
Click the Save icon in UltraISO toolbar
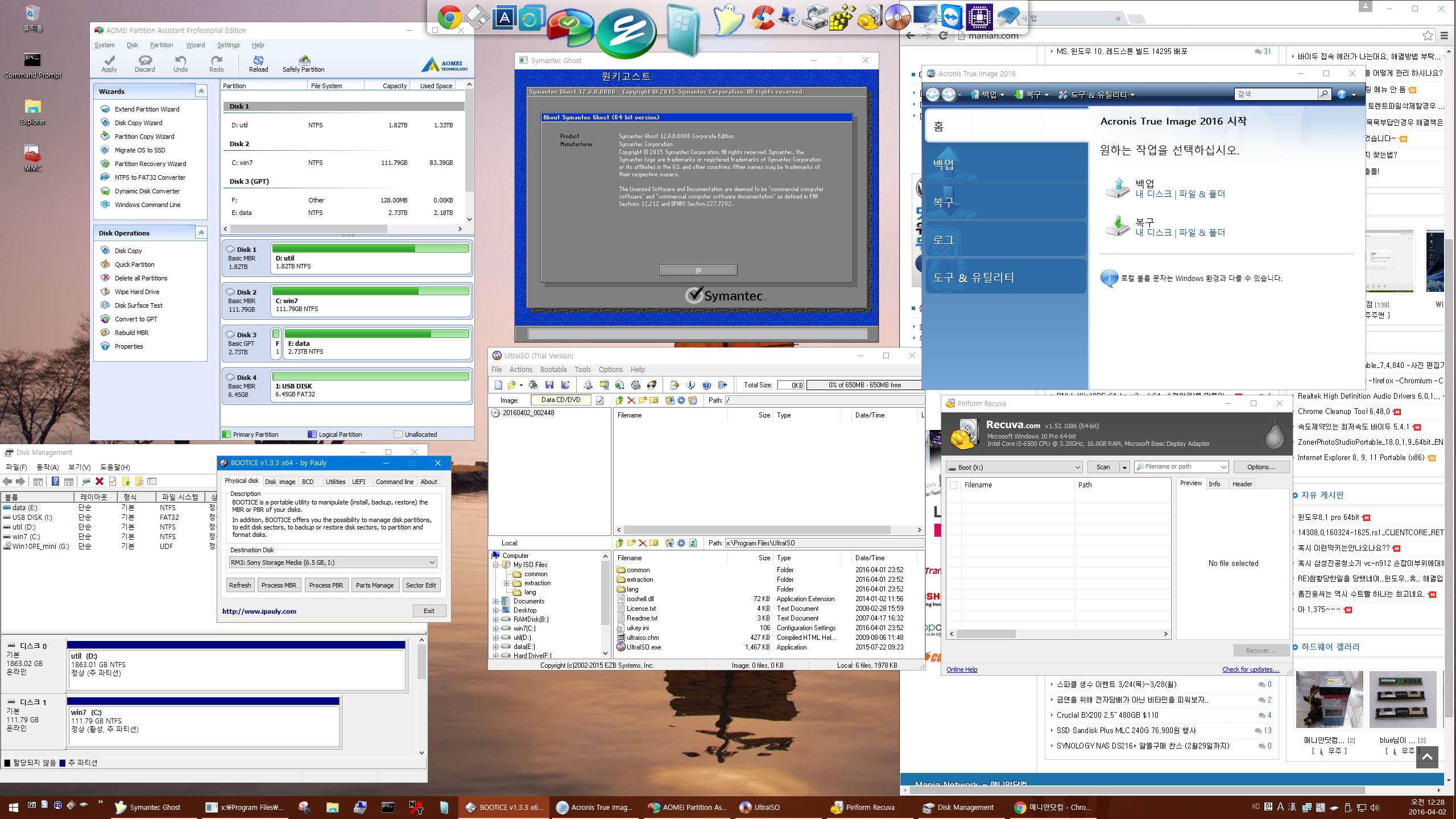[x=549, y=385]
